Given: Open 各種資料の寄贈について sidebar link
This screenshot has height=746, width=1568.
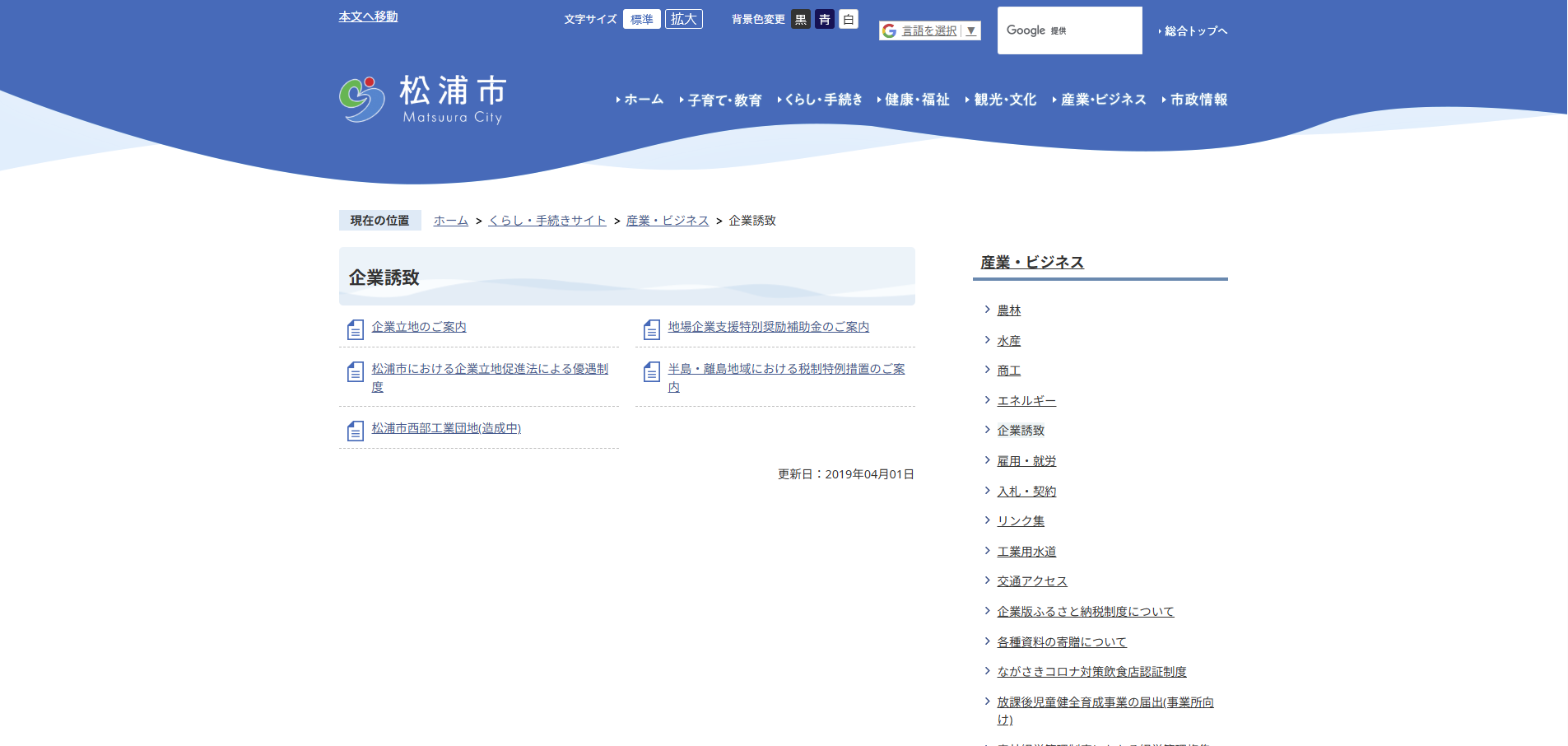Looking at the screenshot, I should click(x=1062, y=642).
